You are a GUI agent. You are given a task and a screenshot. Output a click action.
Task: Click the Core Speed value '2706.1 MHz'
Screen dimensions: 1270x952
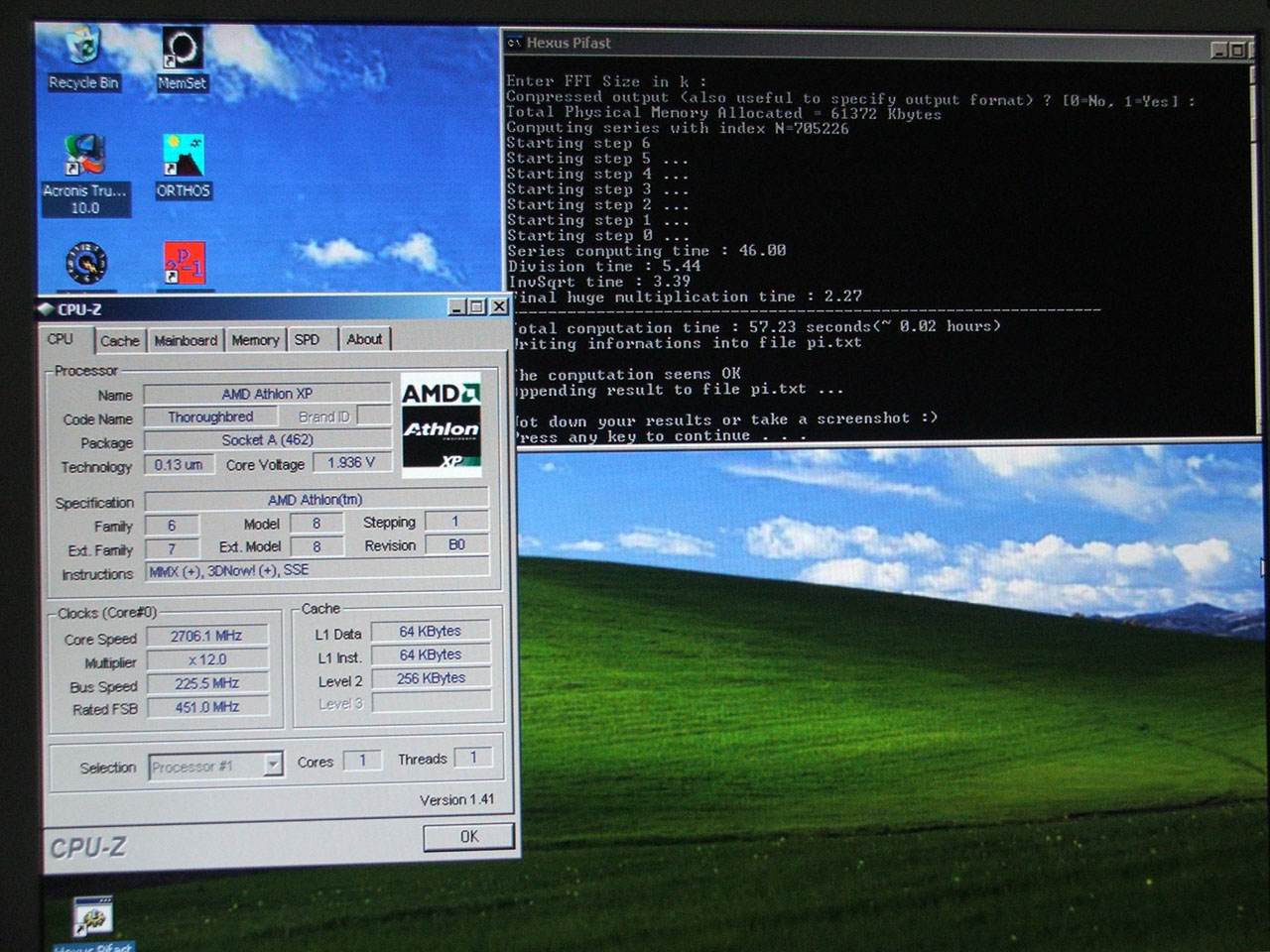pyautogui.click(x=207, y=636)
